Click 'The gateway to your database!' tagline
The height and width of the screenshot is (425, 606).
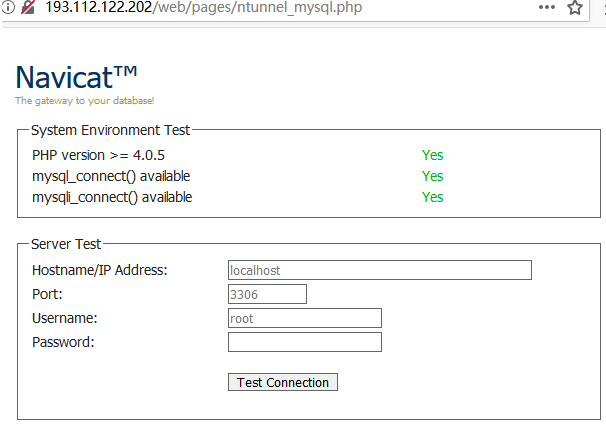[x=85, y=101]
